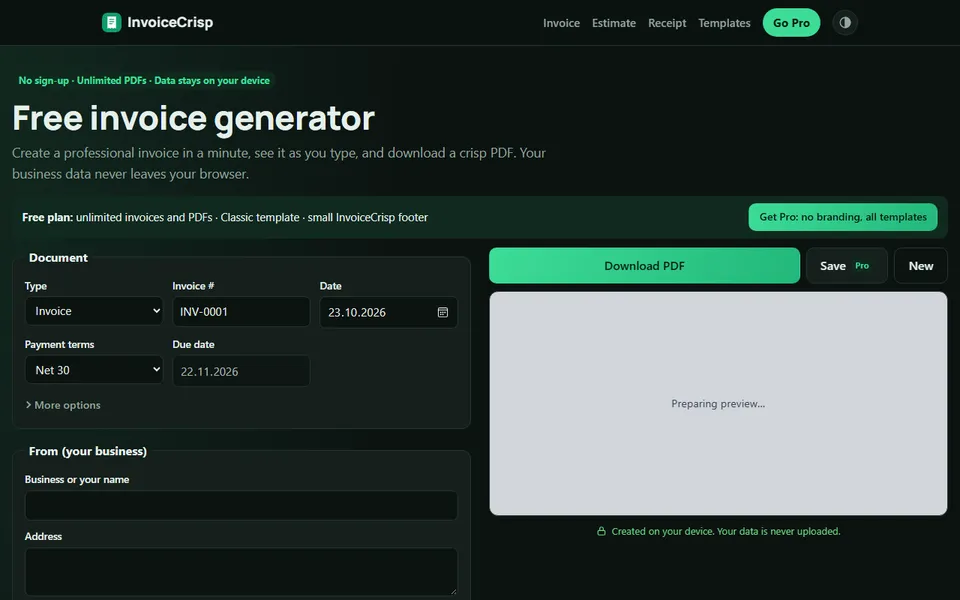Open the Receipt nav item
This screenshot has width=960, height=600.
667,23
